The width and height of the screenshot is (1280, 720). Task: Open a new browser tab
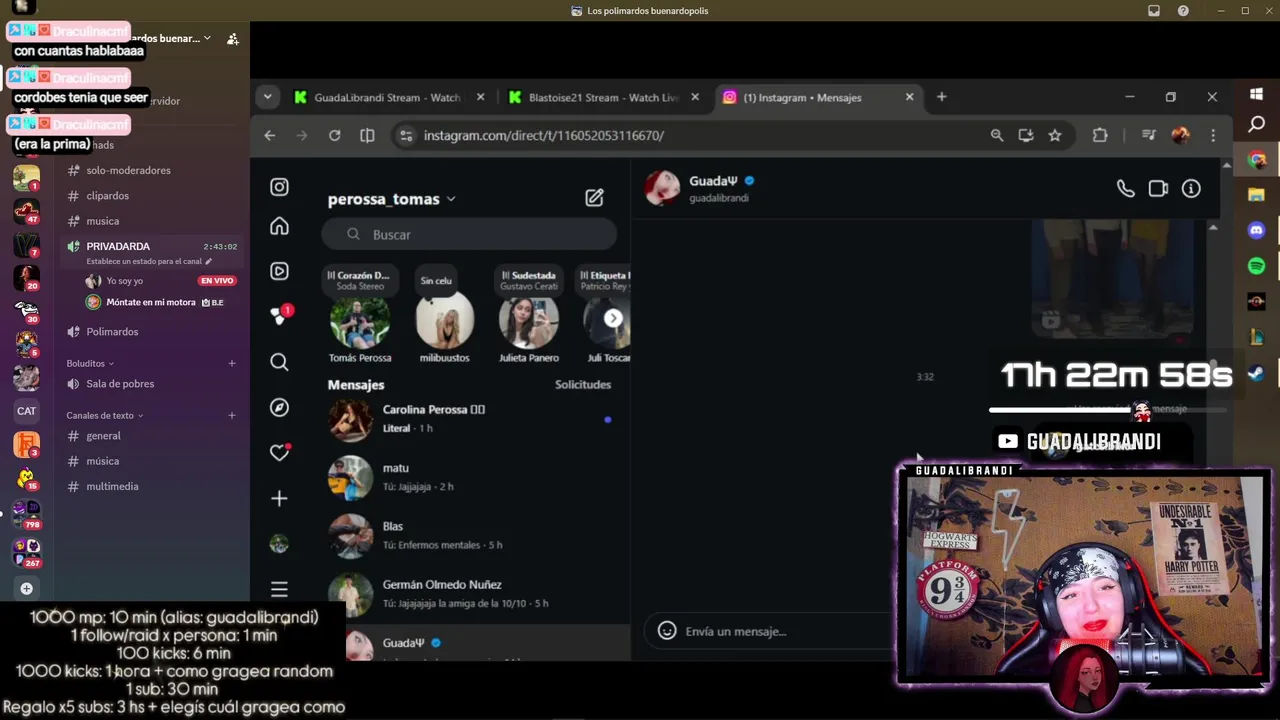point(941,97)
